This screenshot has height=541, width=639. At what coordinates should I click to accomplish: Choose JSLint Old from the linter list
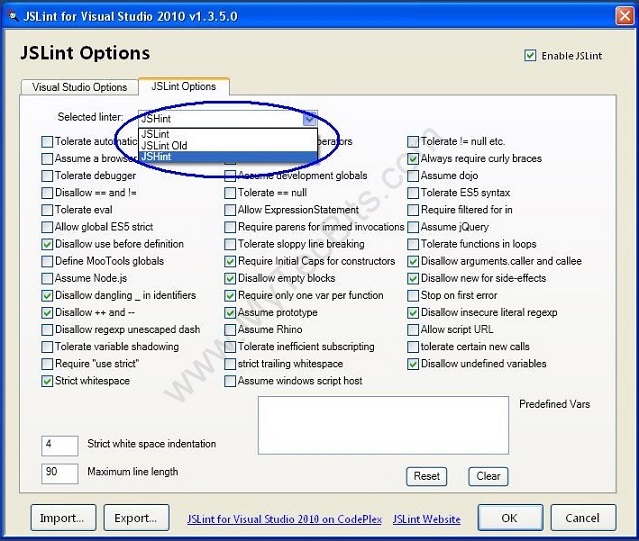228,145
